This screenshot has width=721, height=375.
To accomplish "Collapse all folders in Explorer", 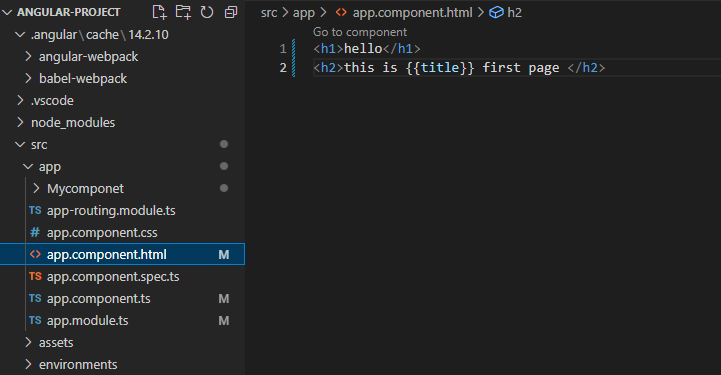I will [231, 12].
